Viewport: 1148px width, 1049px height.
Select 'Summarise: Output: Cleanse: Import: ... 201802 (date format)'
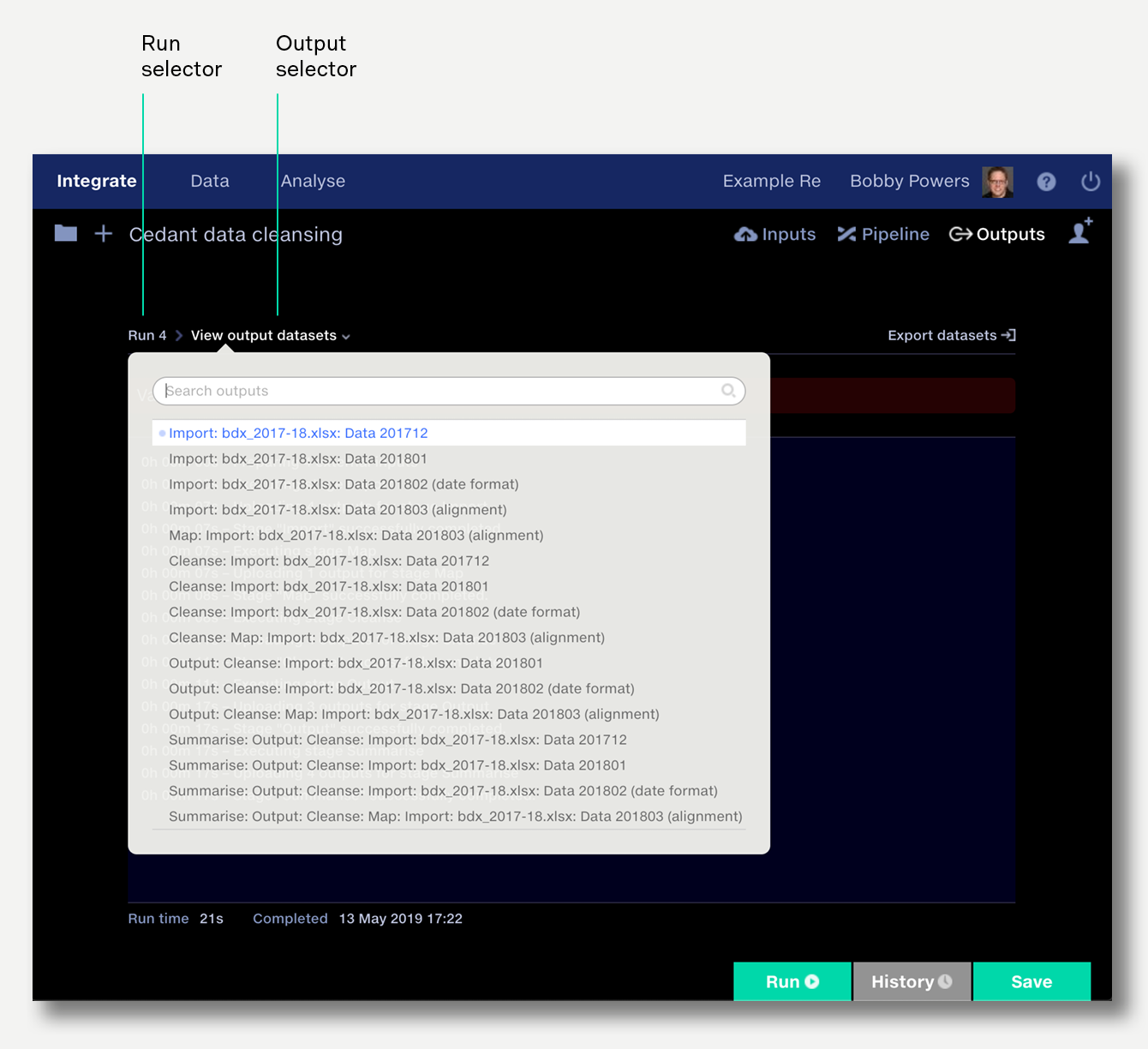[449, 790]
